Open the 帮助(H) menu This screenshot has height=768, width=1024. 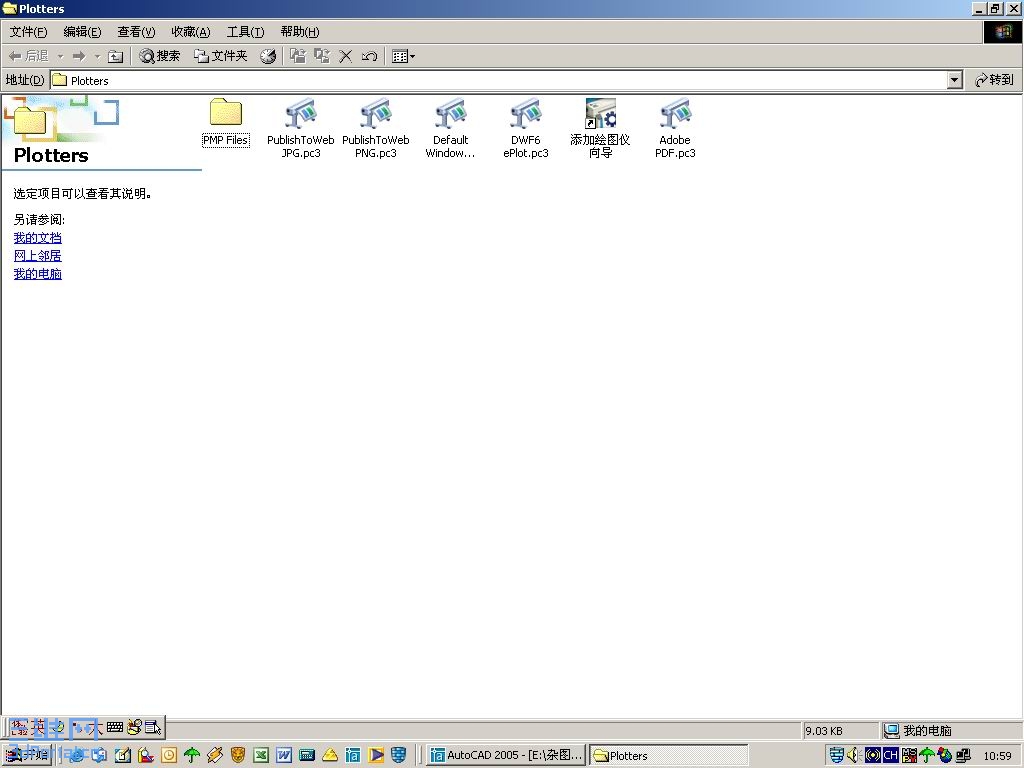[x=300, y=32]
